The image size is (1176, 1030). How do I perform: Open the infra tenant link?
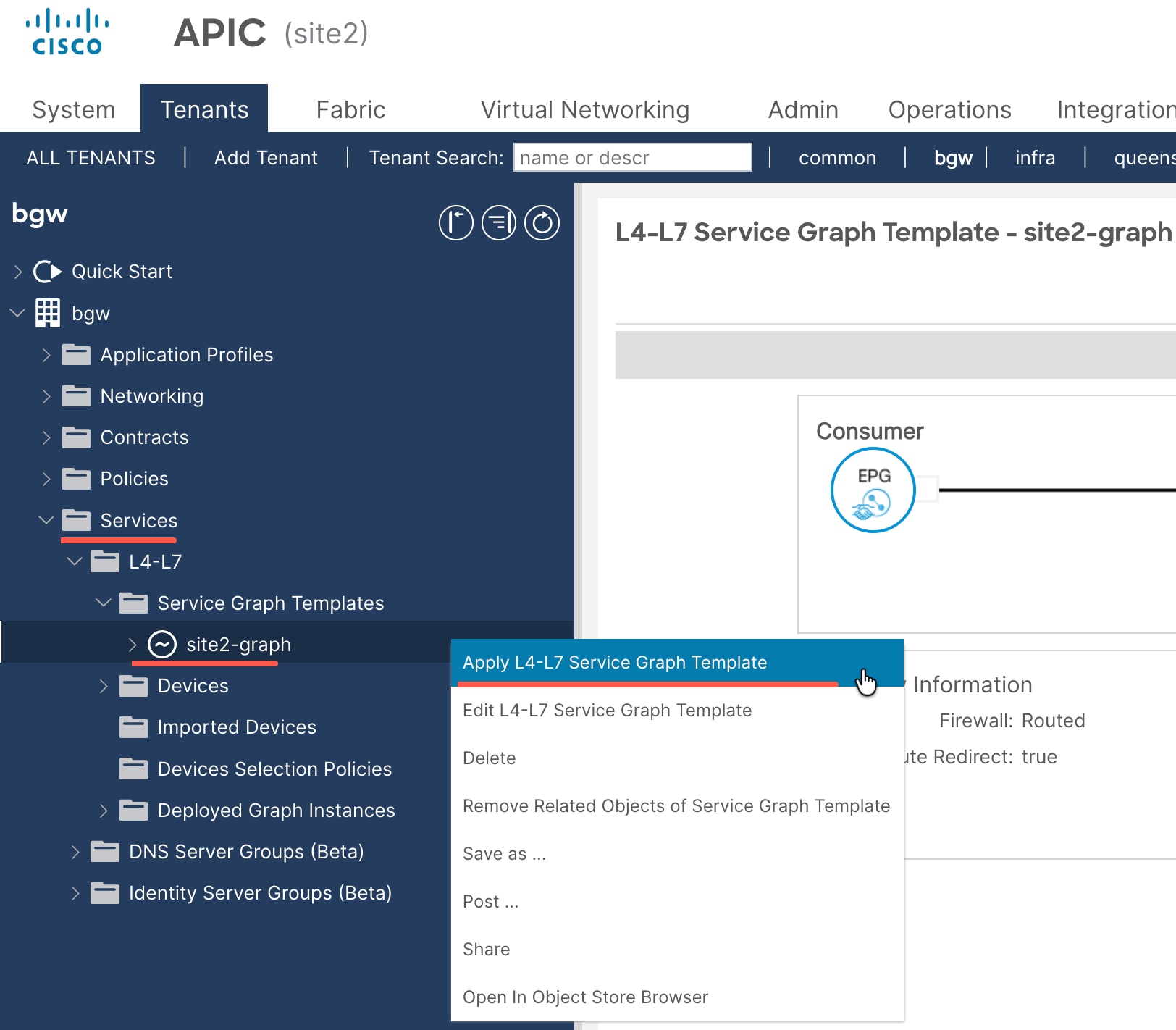point(1035,158)
